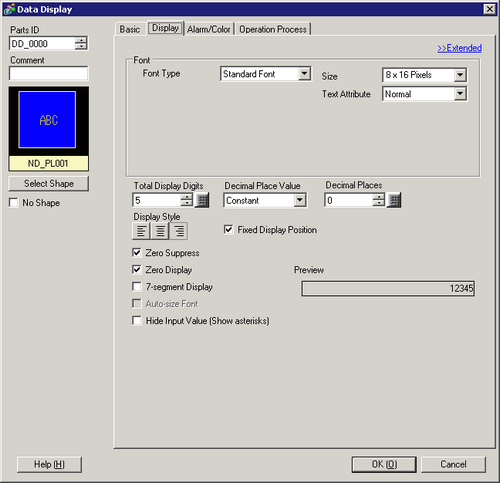Click the Total Display Digits field
Viewport: 500px width, 483px height.
tap(157, 200)
